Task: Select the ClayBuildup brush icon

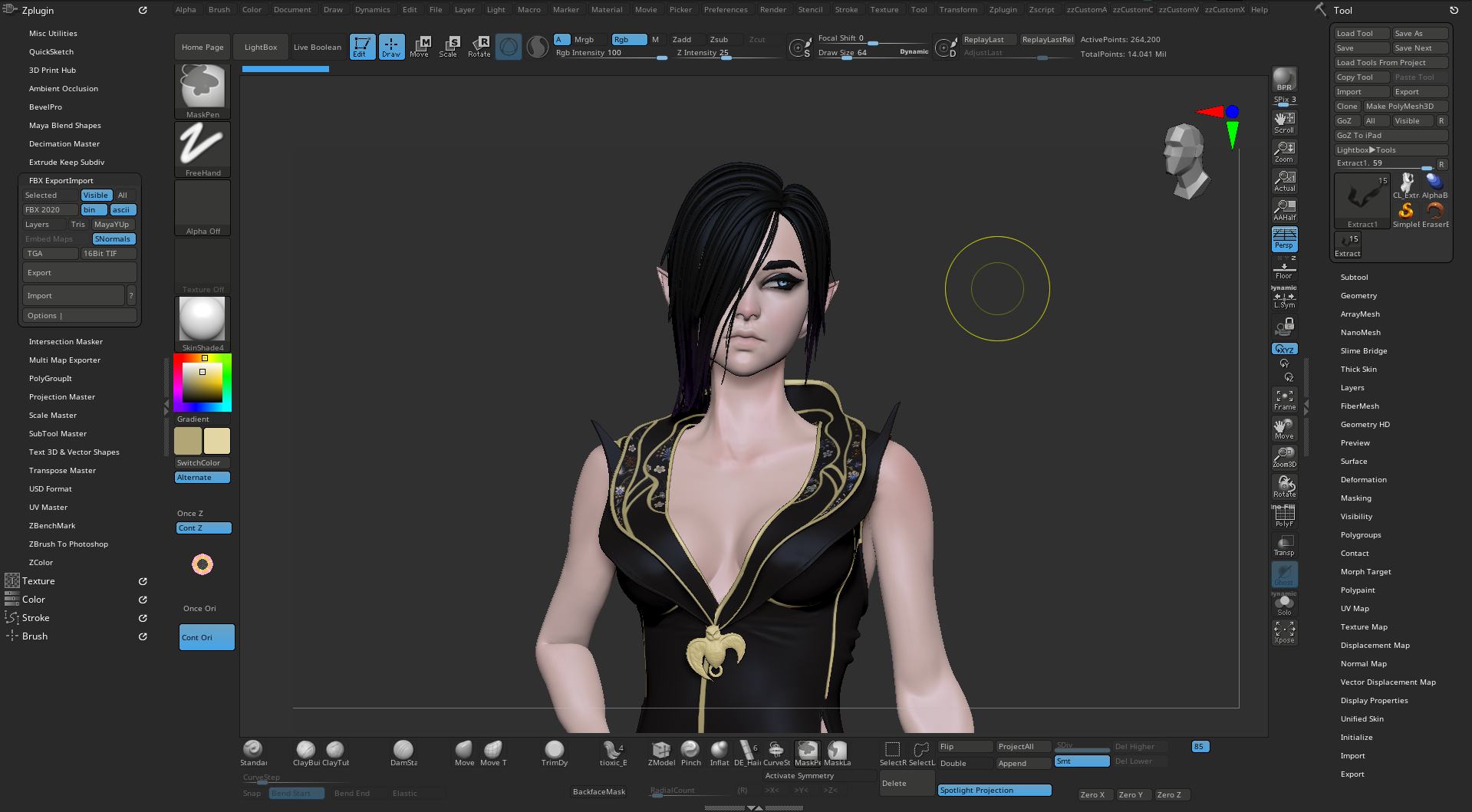Action: (306, 751)
